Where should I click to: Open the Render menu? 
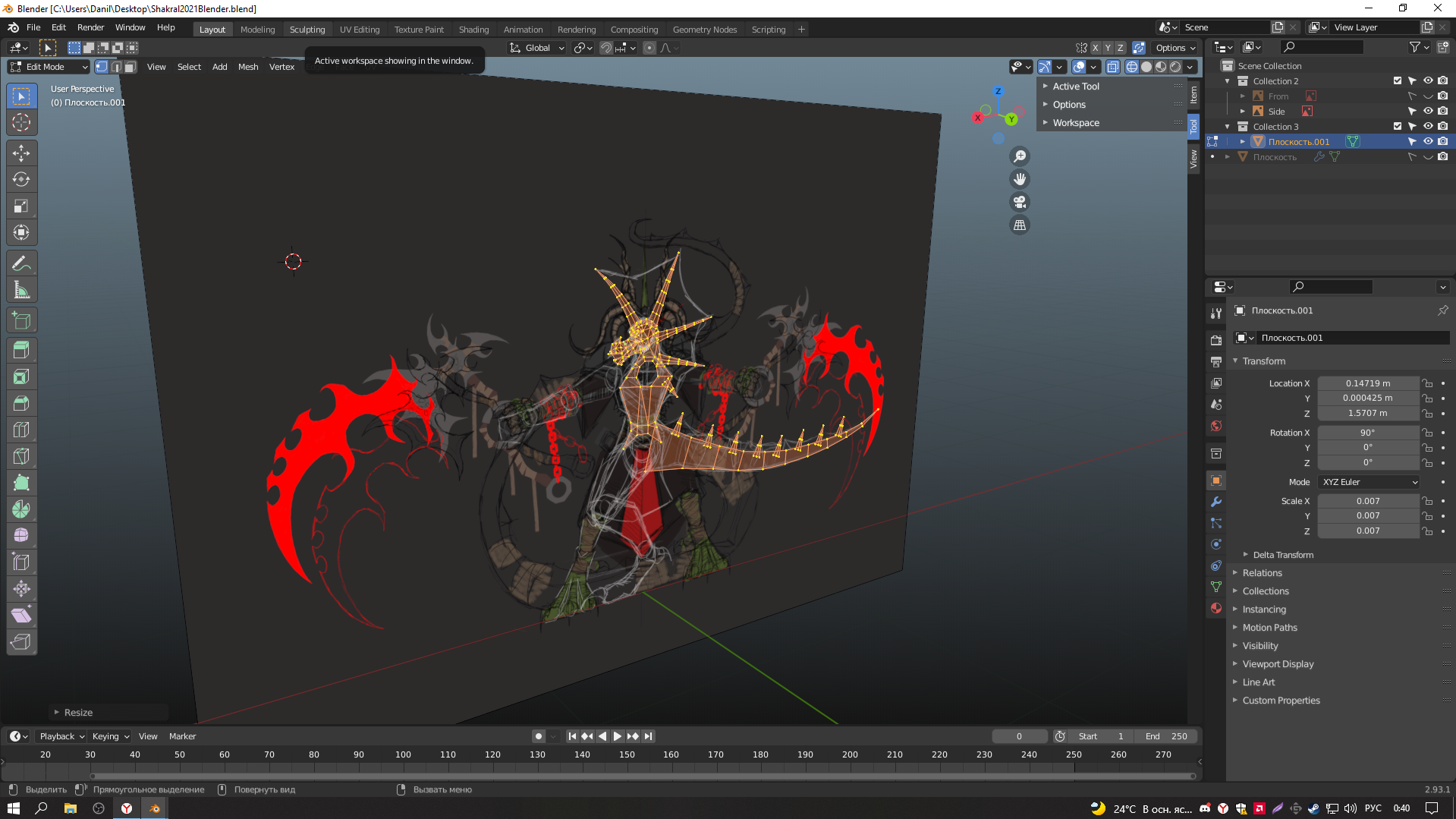[90, 27]
